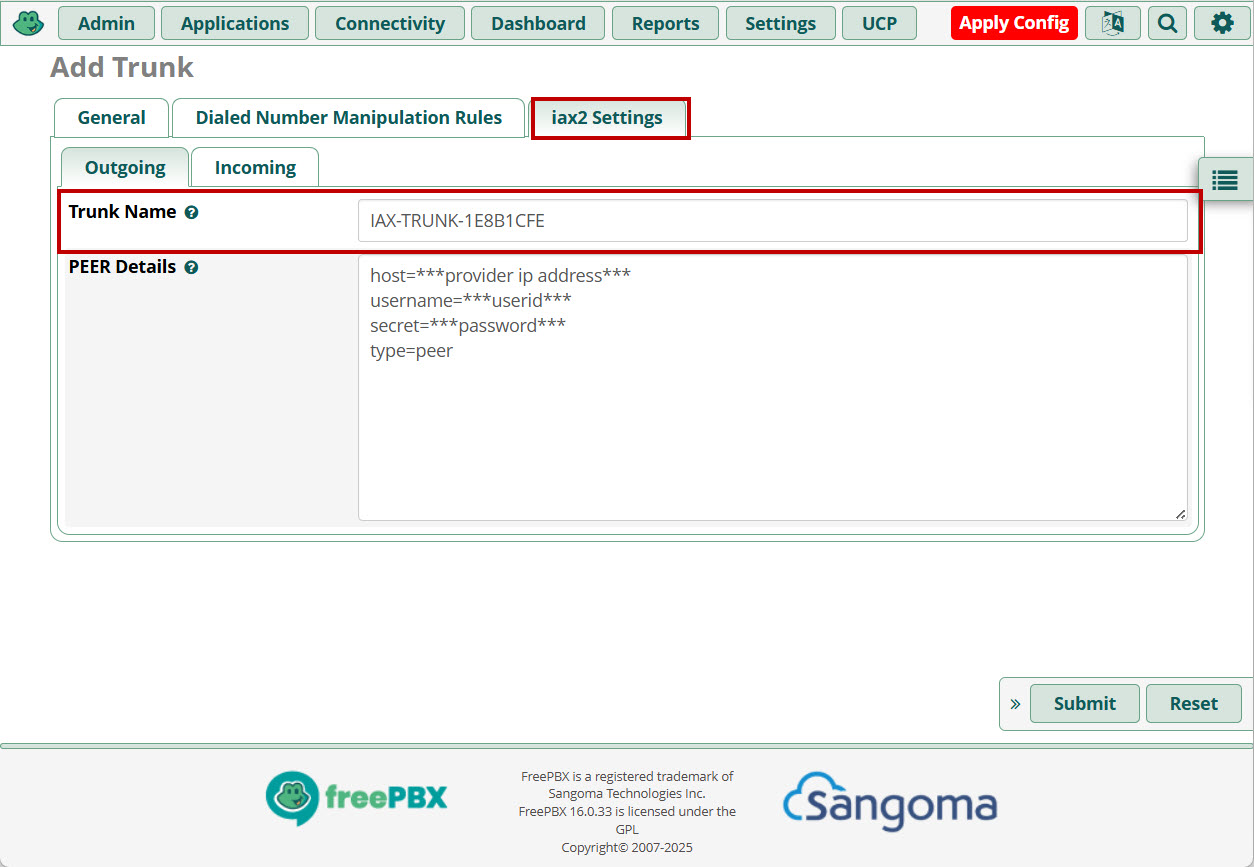
Task: Open the Admin menu
Action: point(106,23)
